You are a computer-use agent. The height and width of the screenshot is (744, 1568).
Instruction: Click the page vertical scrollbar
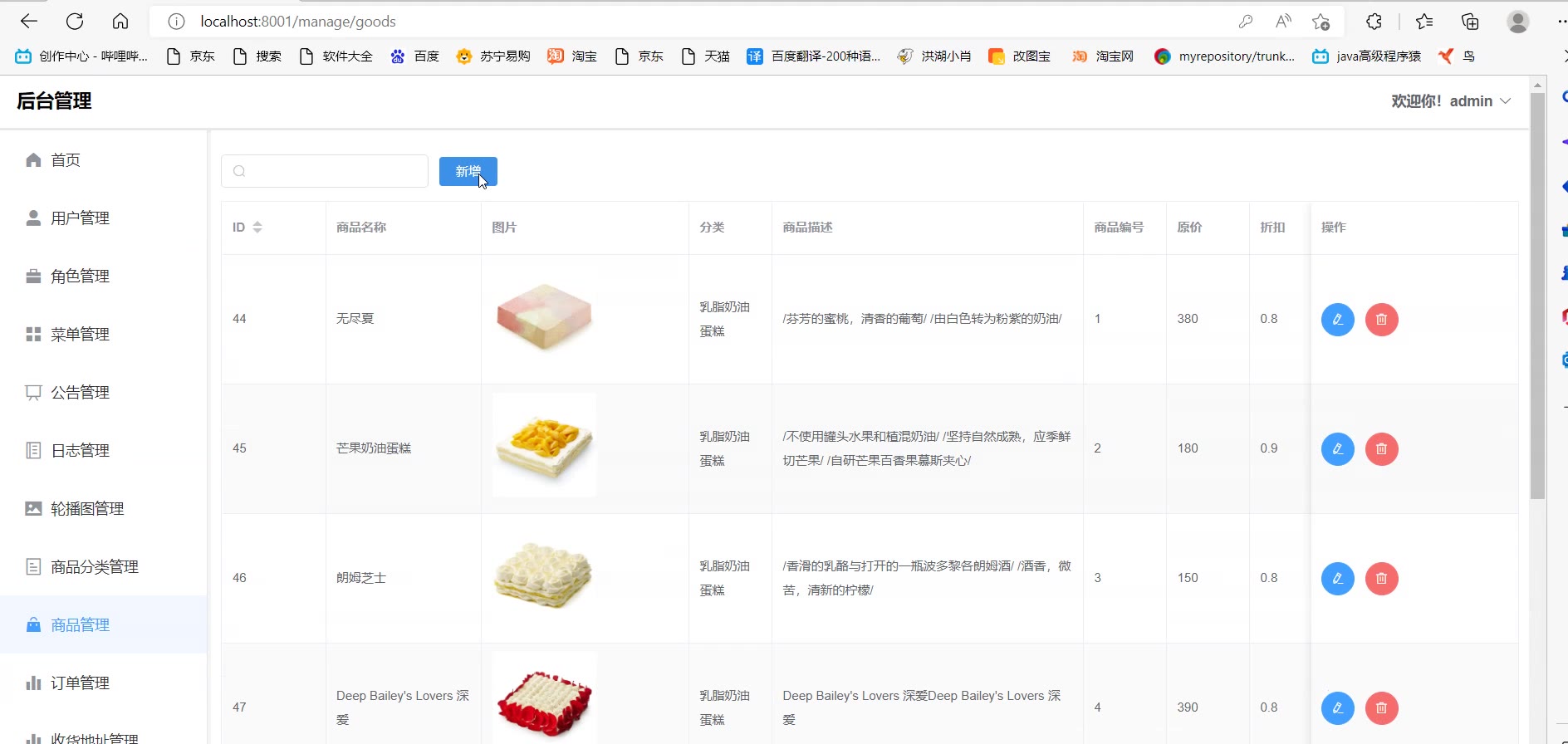point(1537,295)
